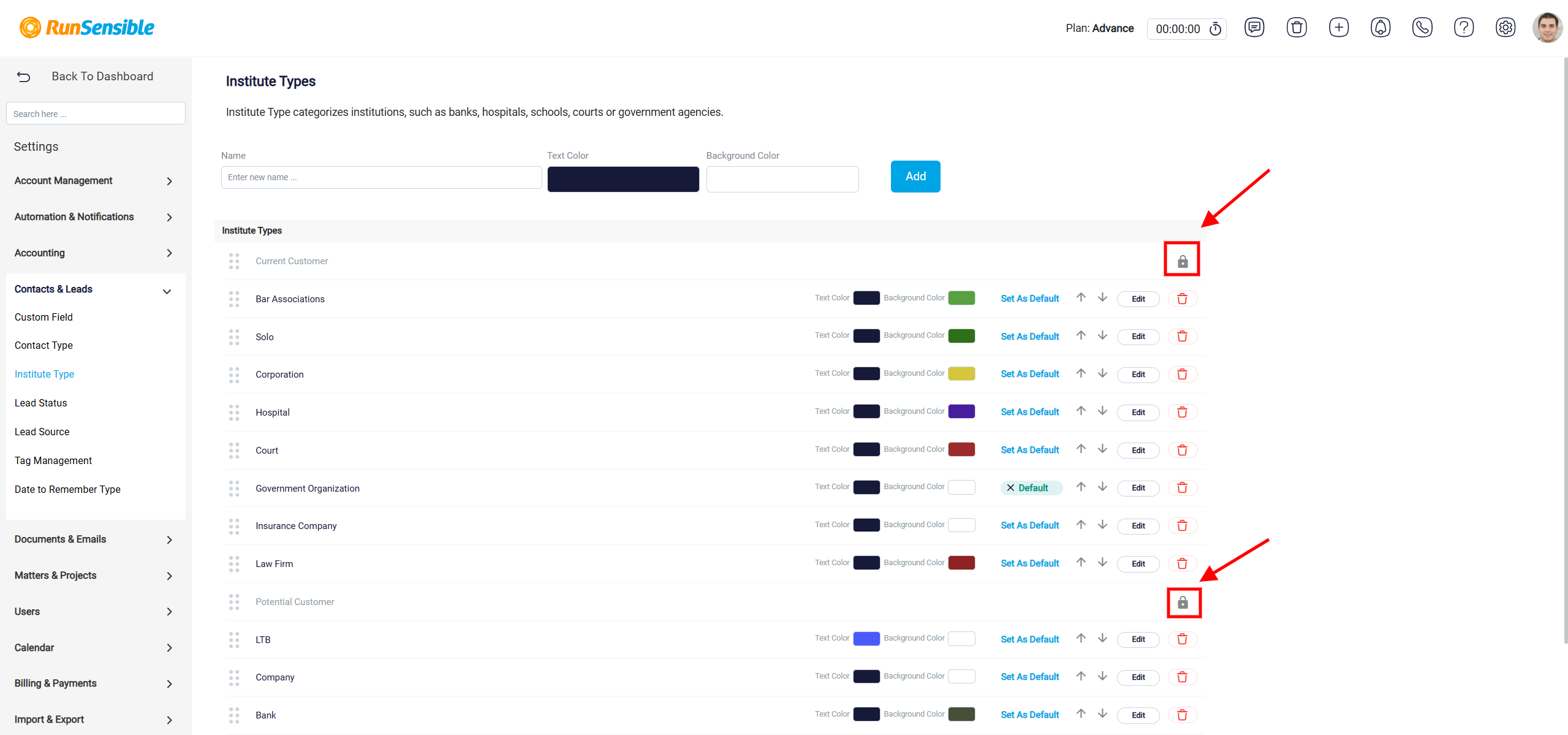Open the notifications bell icon
This screenshot has width=1568, height=735.
[1380, 28]
